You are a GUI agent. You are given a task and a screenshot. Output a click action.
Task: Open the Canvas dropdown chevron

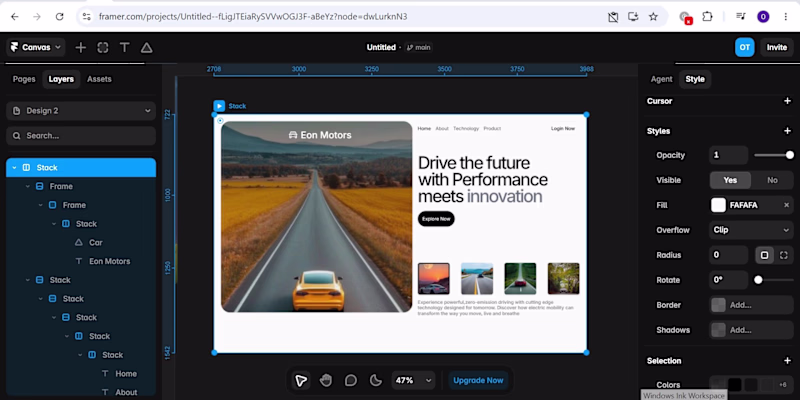58,47
